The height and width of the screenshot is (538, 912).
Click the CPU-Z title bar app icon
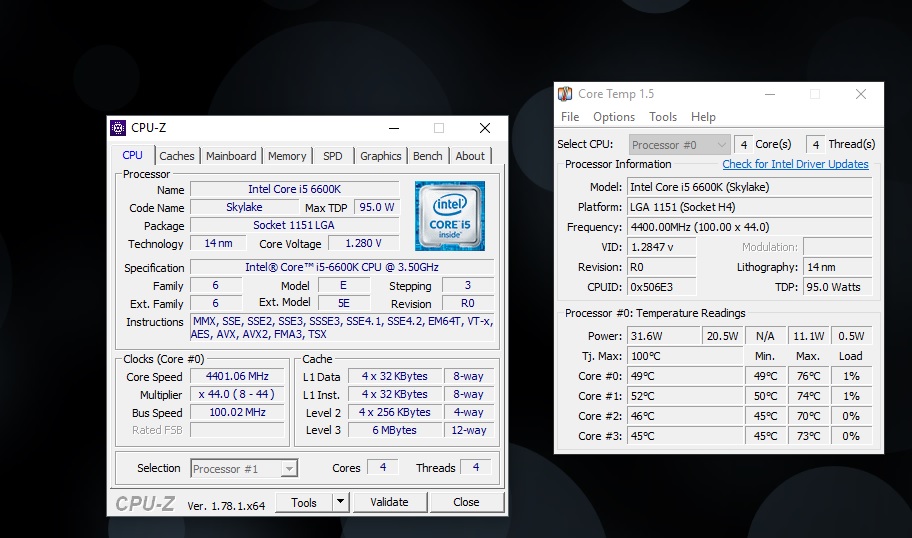click(x=118, y=127)
